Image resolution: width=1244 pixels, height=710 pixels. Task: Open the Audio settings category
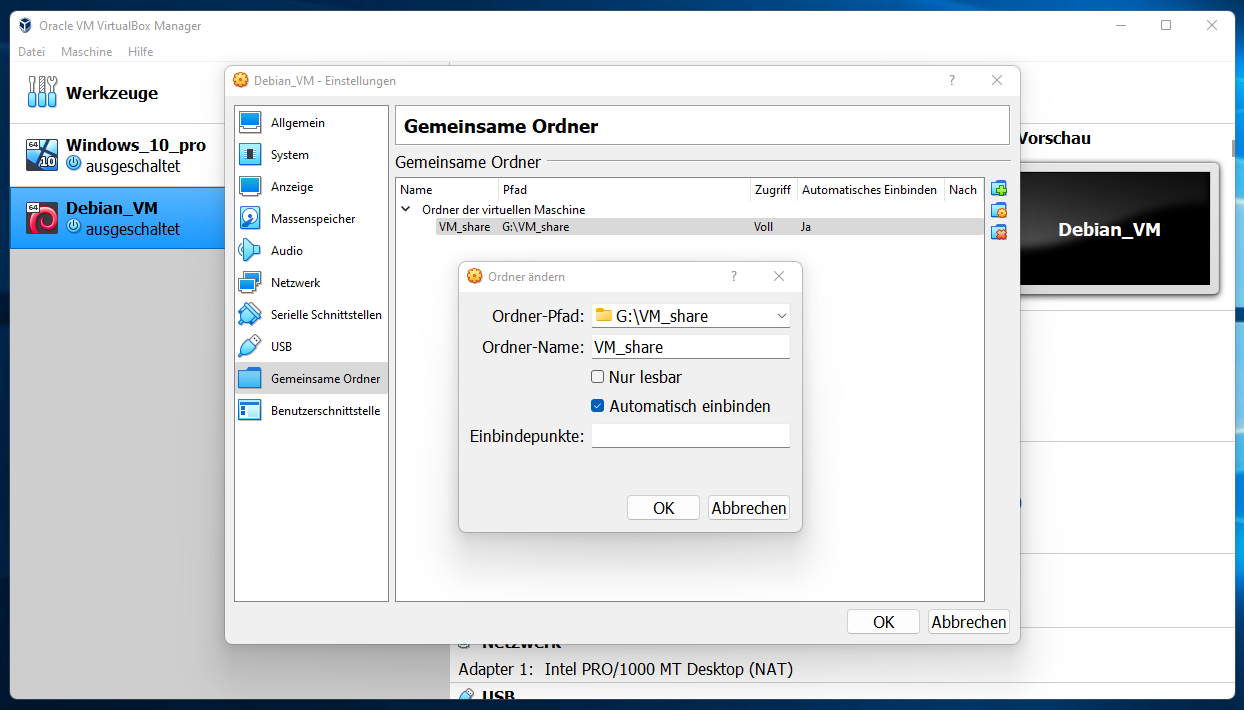[311, 251]
